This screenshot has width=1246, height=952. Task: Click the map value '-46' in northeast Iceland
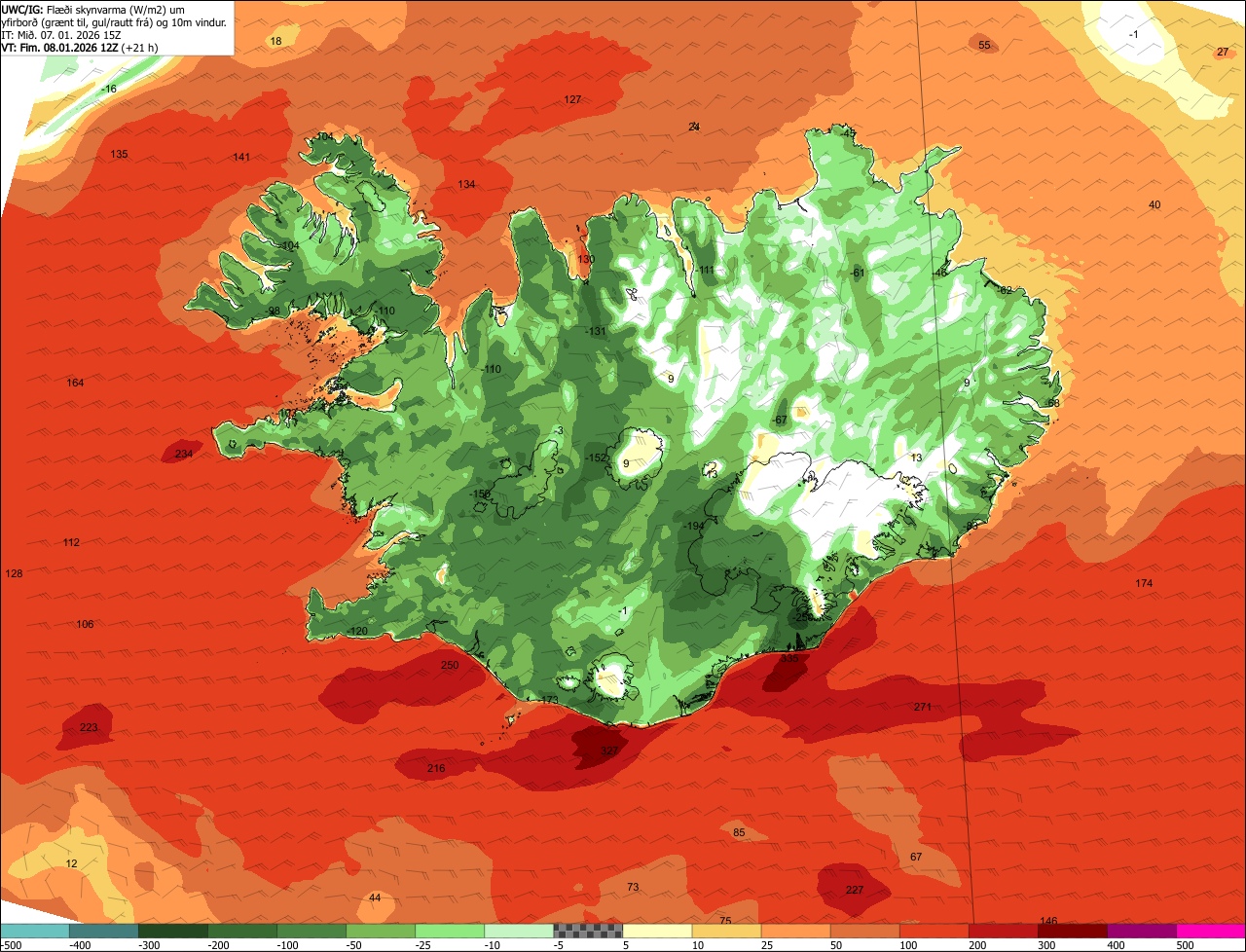939,273
